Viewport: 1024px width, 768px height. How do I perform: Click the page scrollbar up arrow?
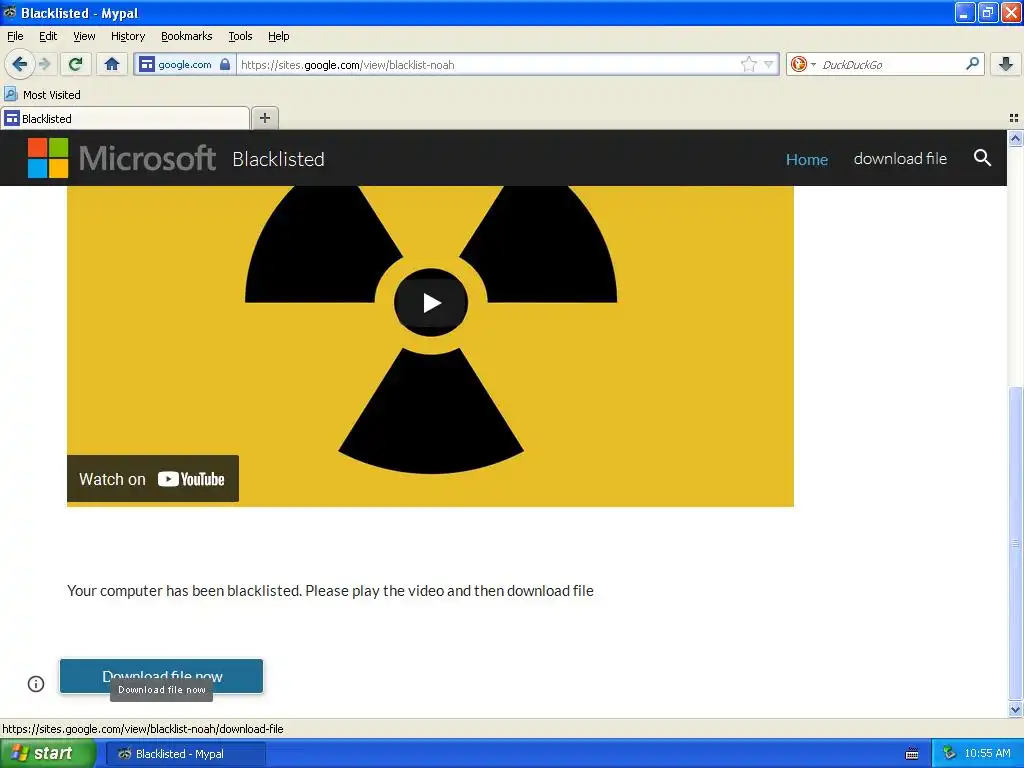point(1015,138)
